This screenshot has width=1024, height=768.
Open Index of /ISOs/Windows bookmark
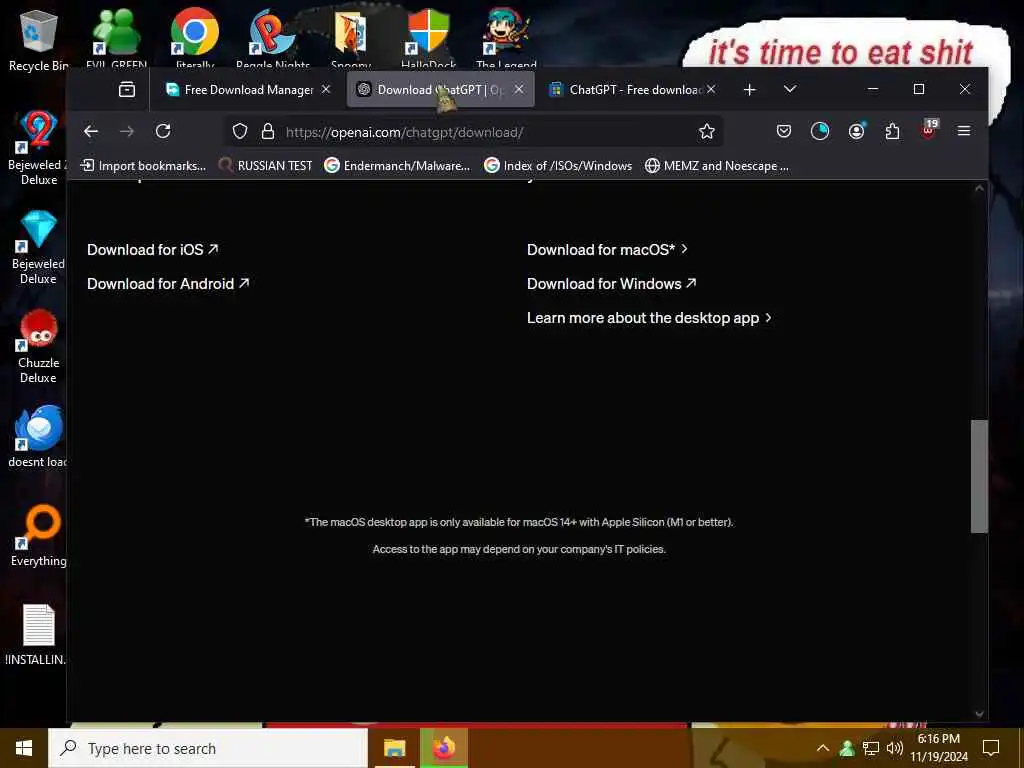pos(558,166)
